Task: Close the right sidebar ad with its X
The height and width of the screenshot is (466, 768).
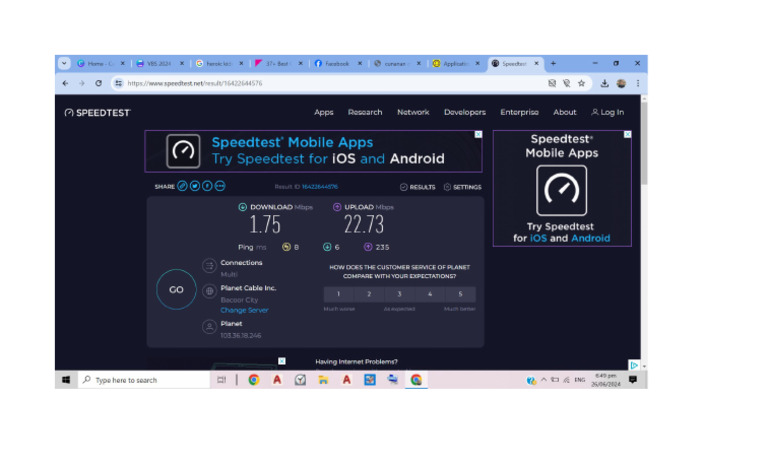Action: click(627, 134)
